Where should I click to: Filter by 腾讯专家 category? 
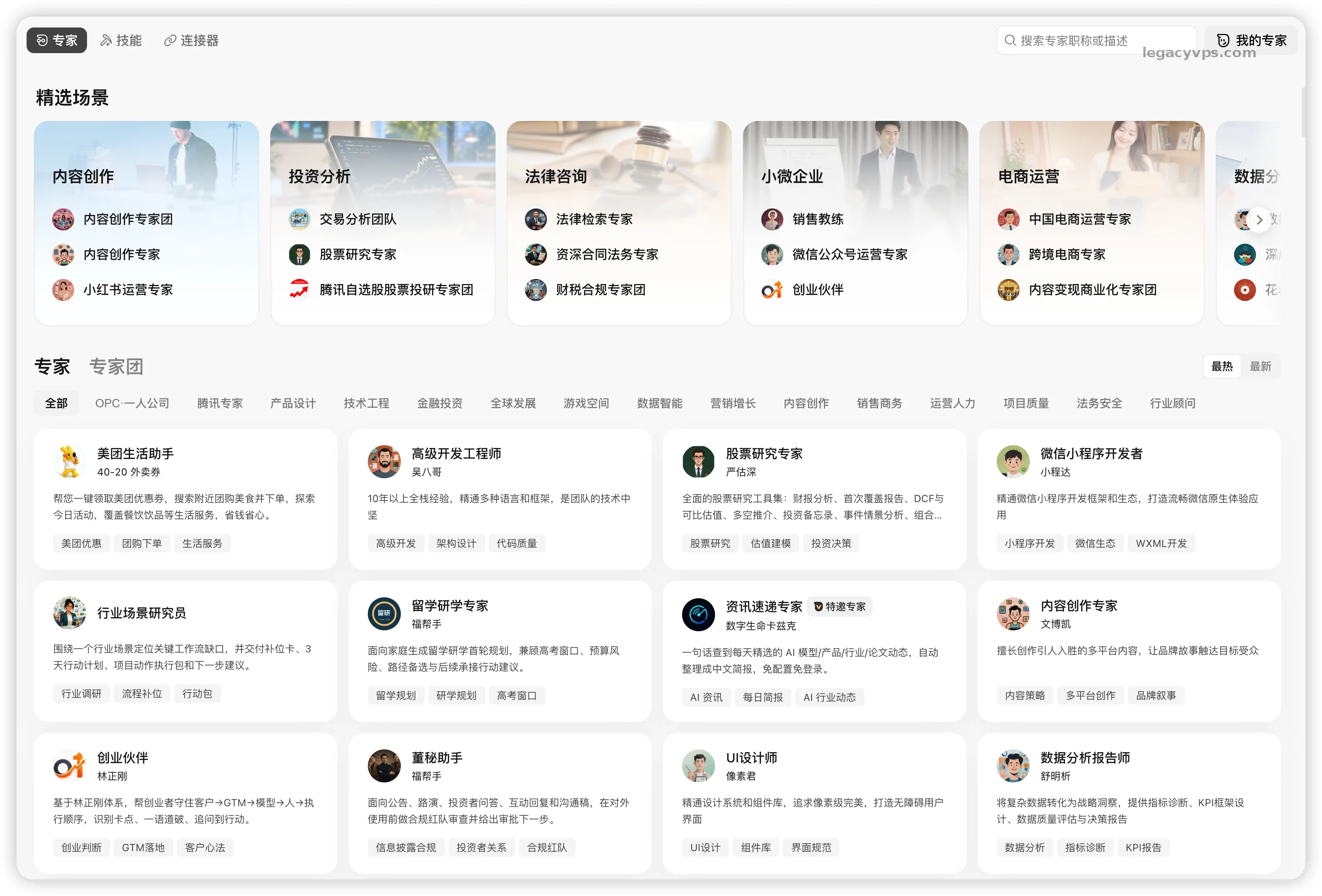click(219, 404)
